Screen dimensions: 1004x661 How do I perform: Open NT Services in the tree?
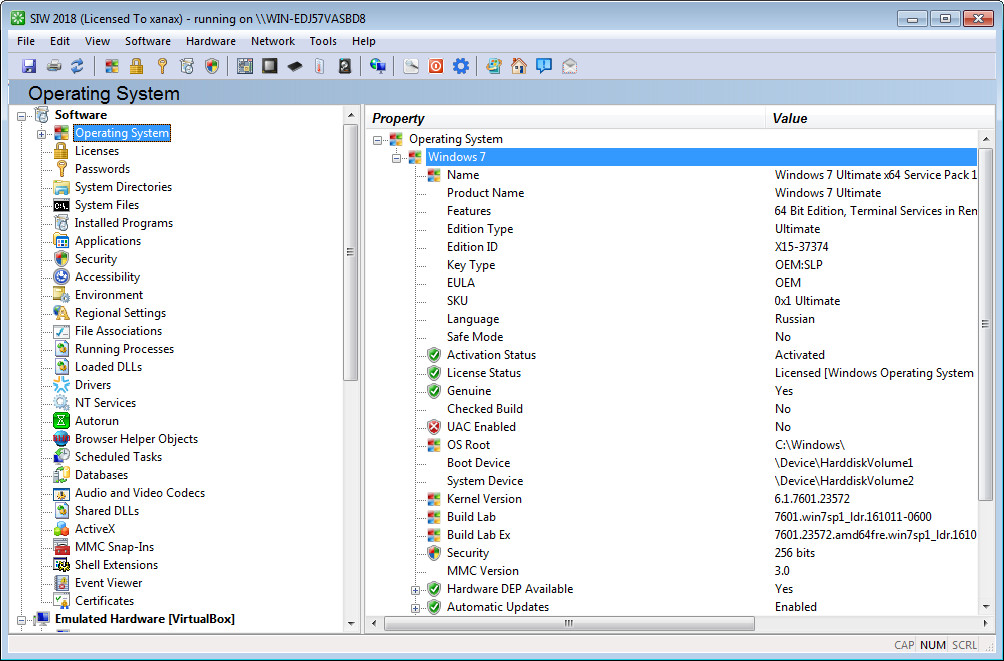coord(105,403)
